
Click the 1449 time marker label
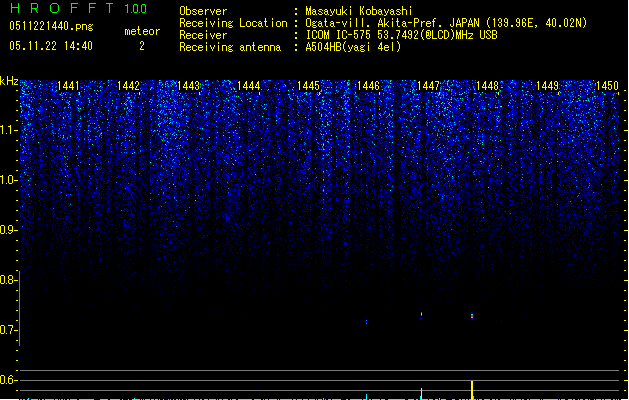(548, 86)
